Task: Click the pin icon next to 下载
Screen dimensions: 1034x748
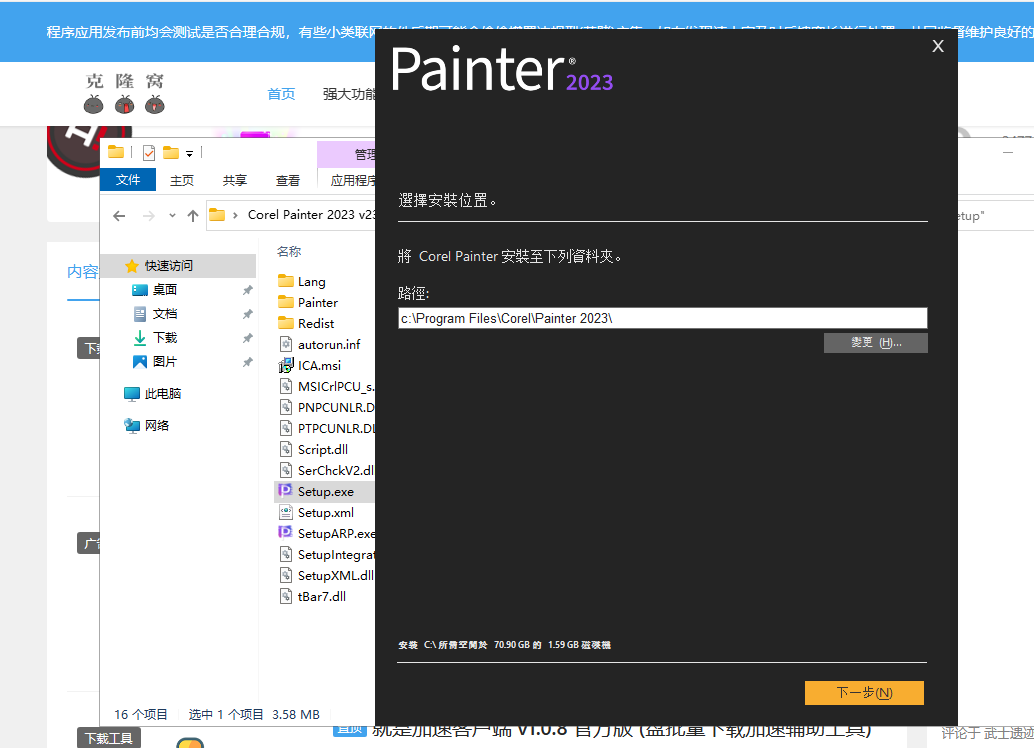Action: (247, 338)
